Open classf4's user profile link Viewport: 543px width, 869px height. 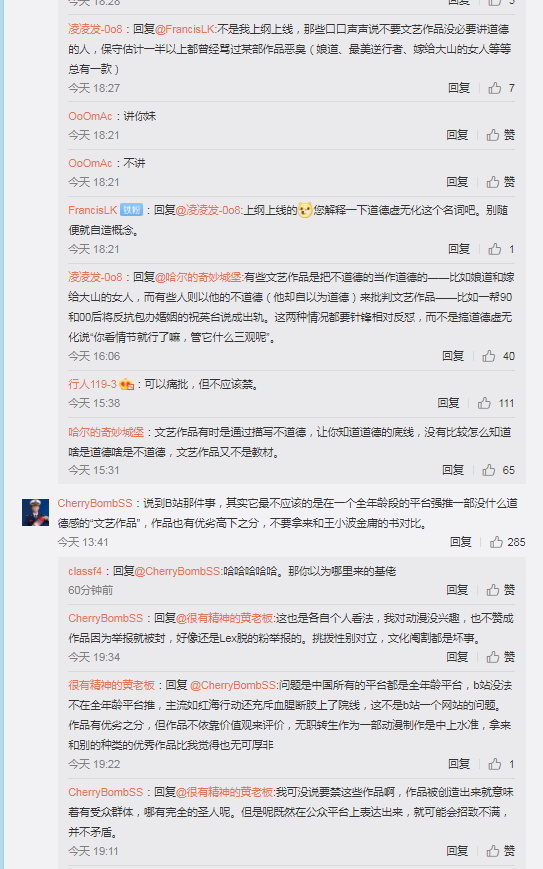click(x=85, y=571)
